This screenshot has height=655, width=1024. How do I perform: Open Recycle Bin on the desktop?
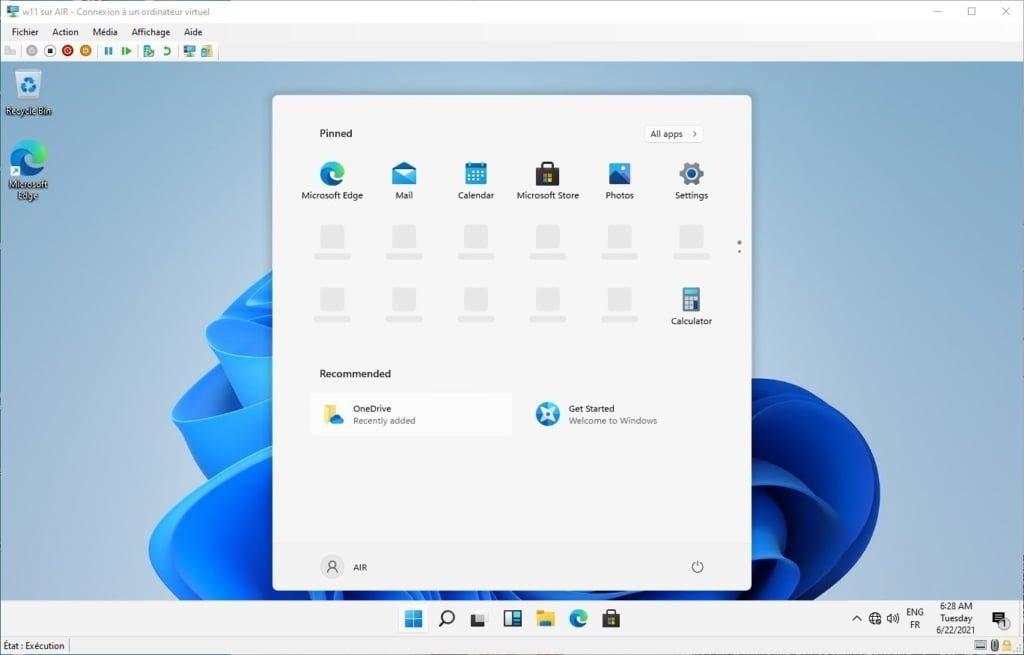[x=28, y=93]
